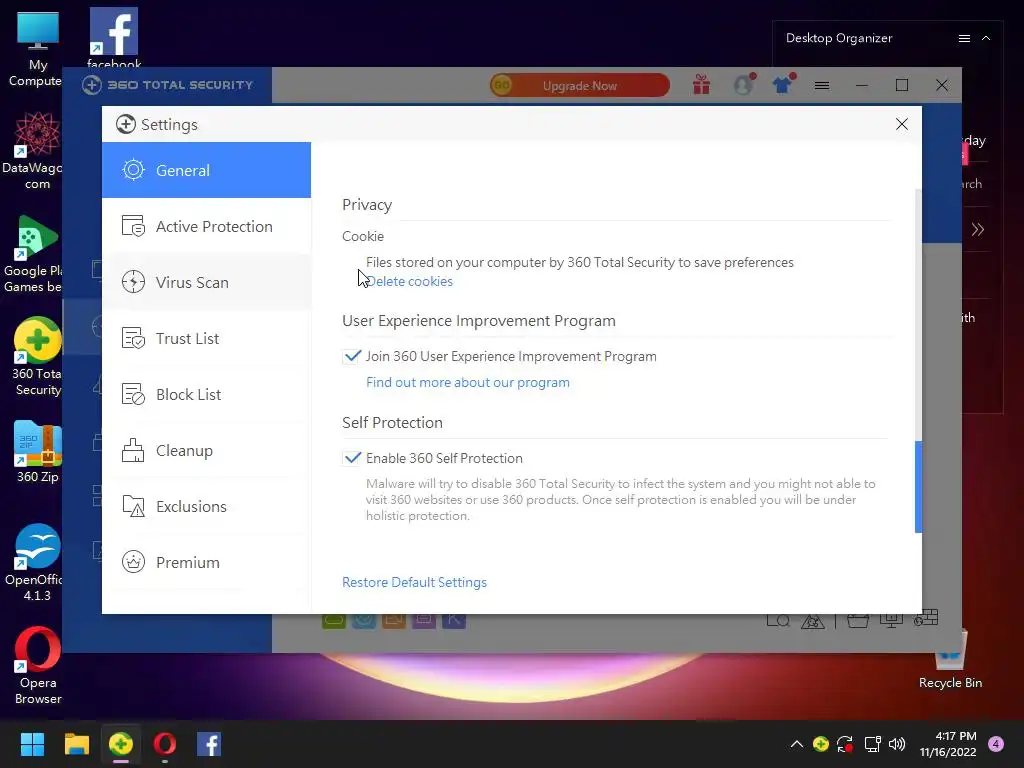Click the Active Protection window icon
Image resolution: width=1024 pixels, height=768 pixels.
pos(133,227)
